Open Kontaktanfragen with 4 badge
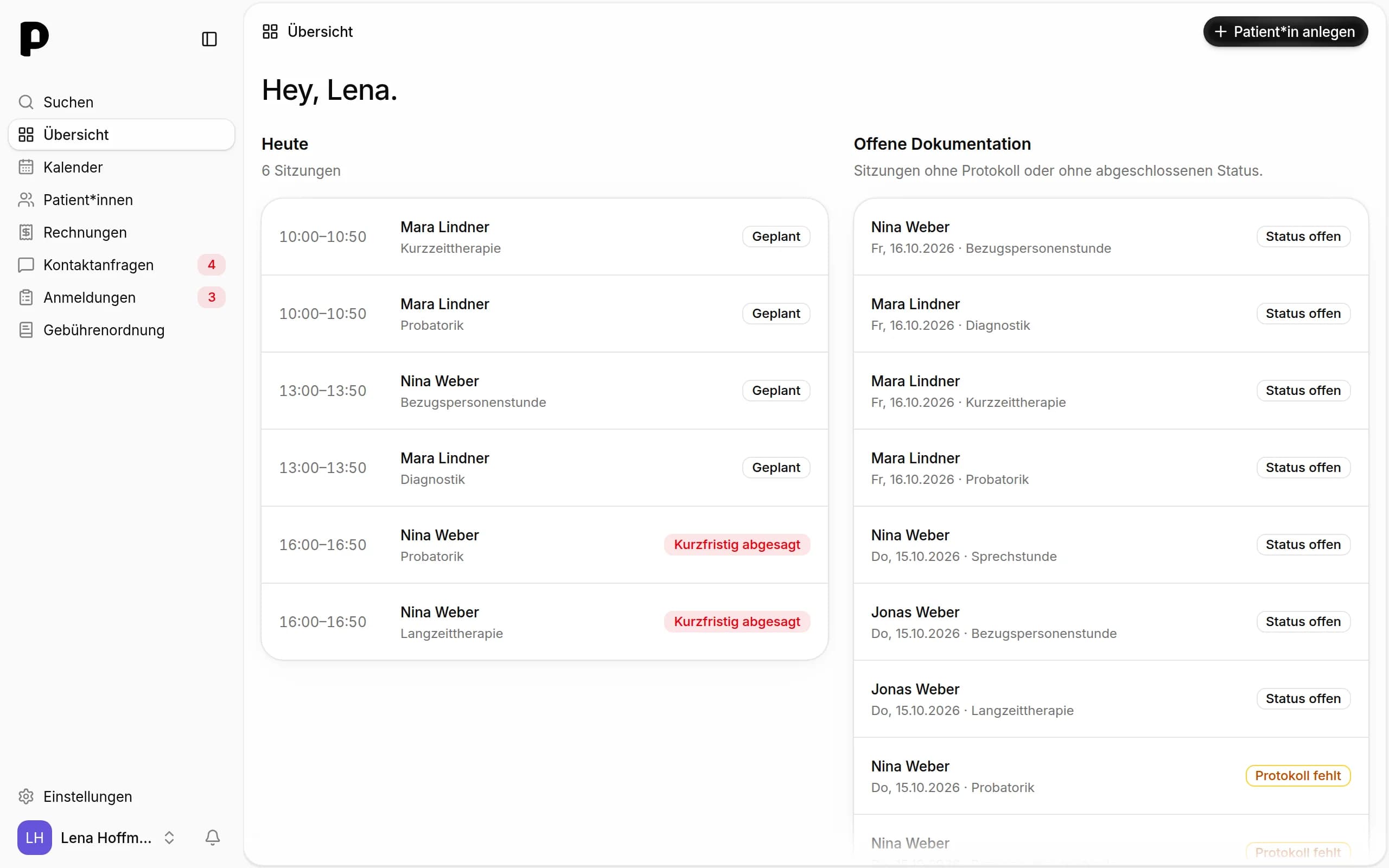1389x868 pixels. pyautogui.click(x=121, y=265)
